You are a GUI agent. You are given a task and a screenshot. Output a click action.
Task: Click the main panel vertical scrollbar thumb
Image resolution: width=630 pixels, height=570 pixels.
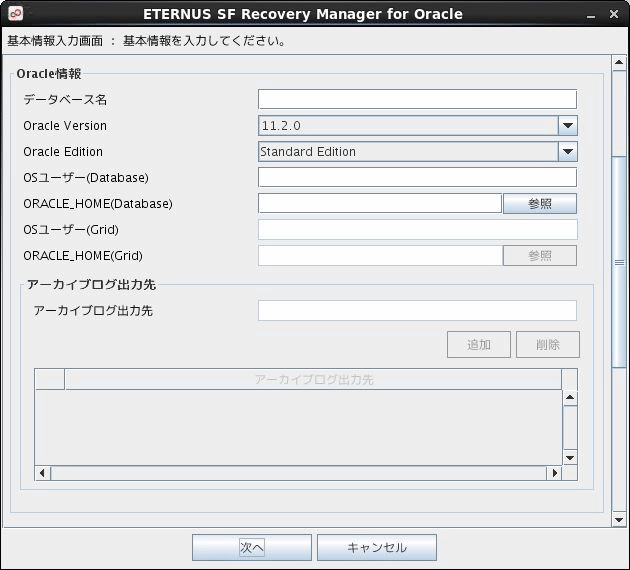(619, 262)
